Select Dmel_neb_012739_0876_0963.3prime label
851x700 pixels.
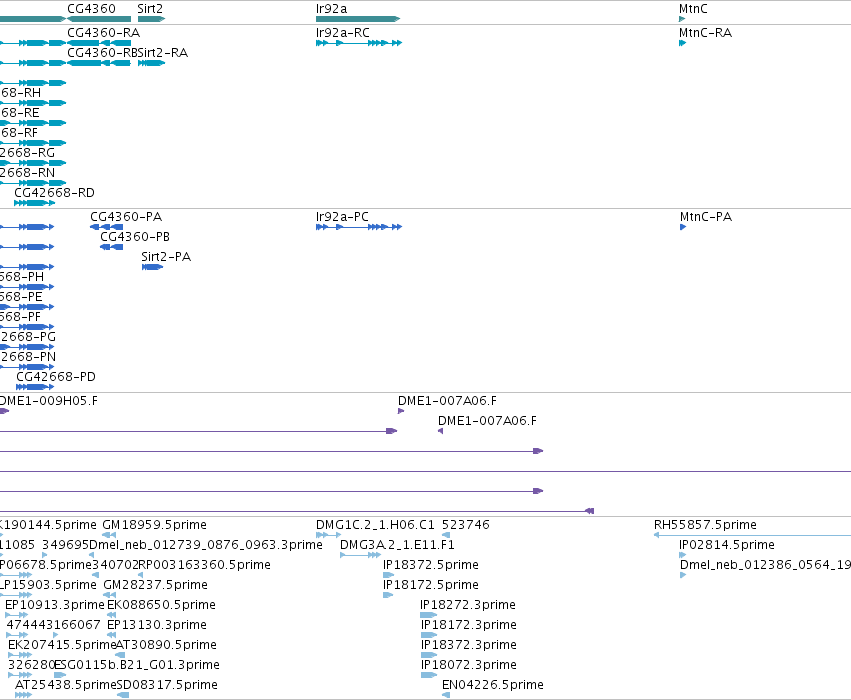[x=206, y=545]
